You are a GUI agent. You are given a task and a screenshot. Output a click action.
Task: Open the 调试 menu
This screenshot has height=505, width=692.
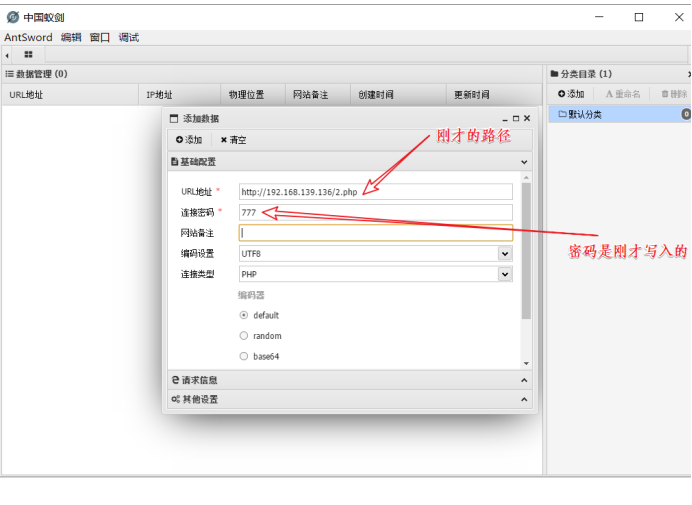129,38
